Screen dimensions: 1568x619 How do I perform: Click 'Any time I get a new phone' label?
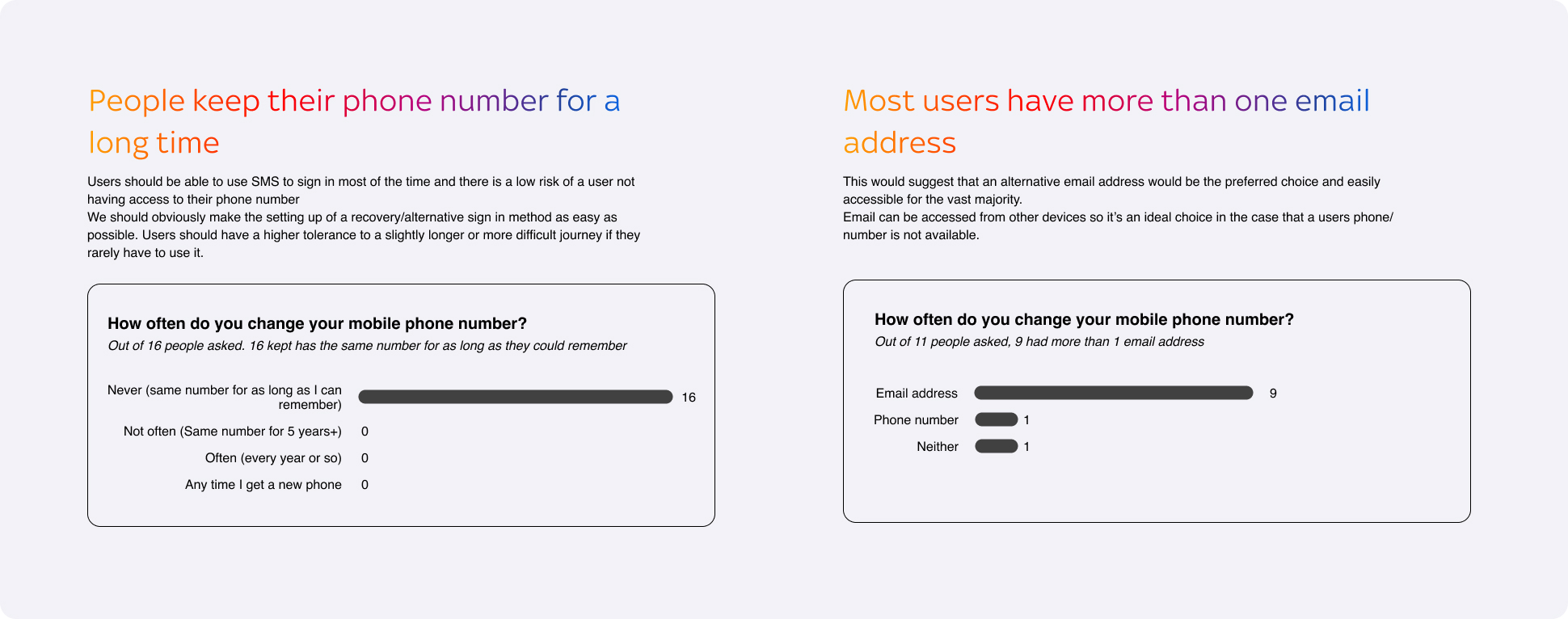coord(263,485)
